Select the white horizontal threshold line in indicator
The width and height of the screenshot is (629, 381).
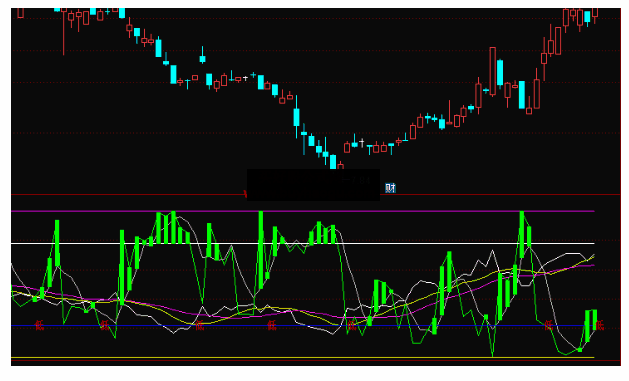302,243
